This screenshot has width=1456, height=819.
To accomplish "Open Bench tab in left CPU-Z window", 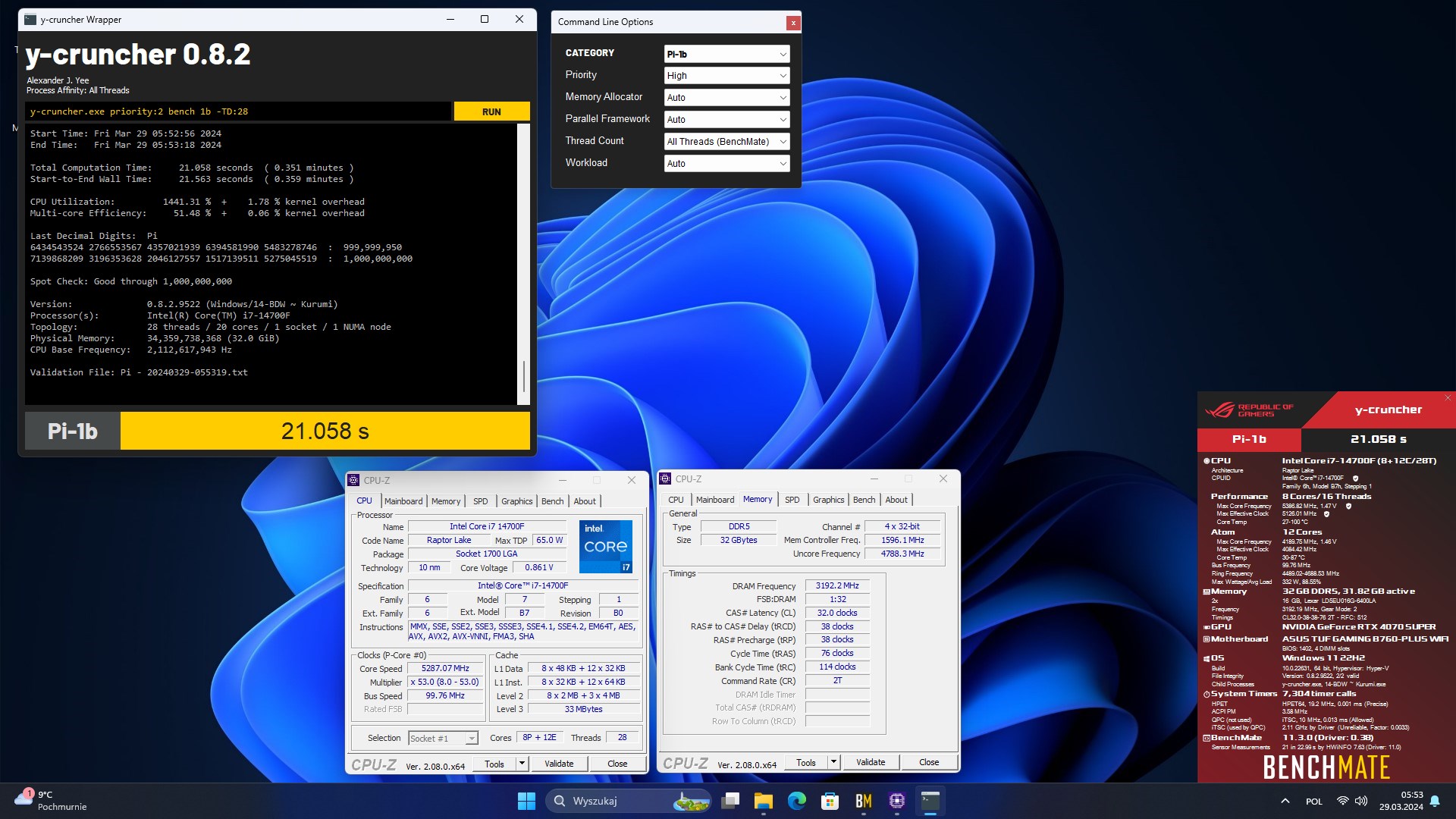I will point(552,501).
